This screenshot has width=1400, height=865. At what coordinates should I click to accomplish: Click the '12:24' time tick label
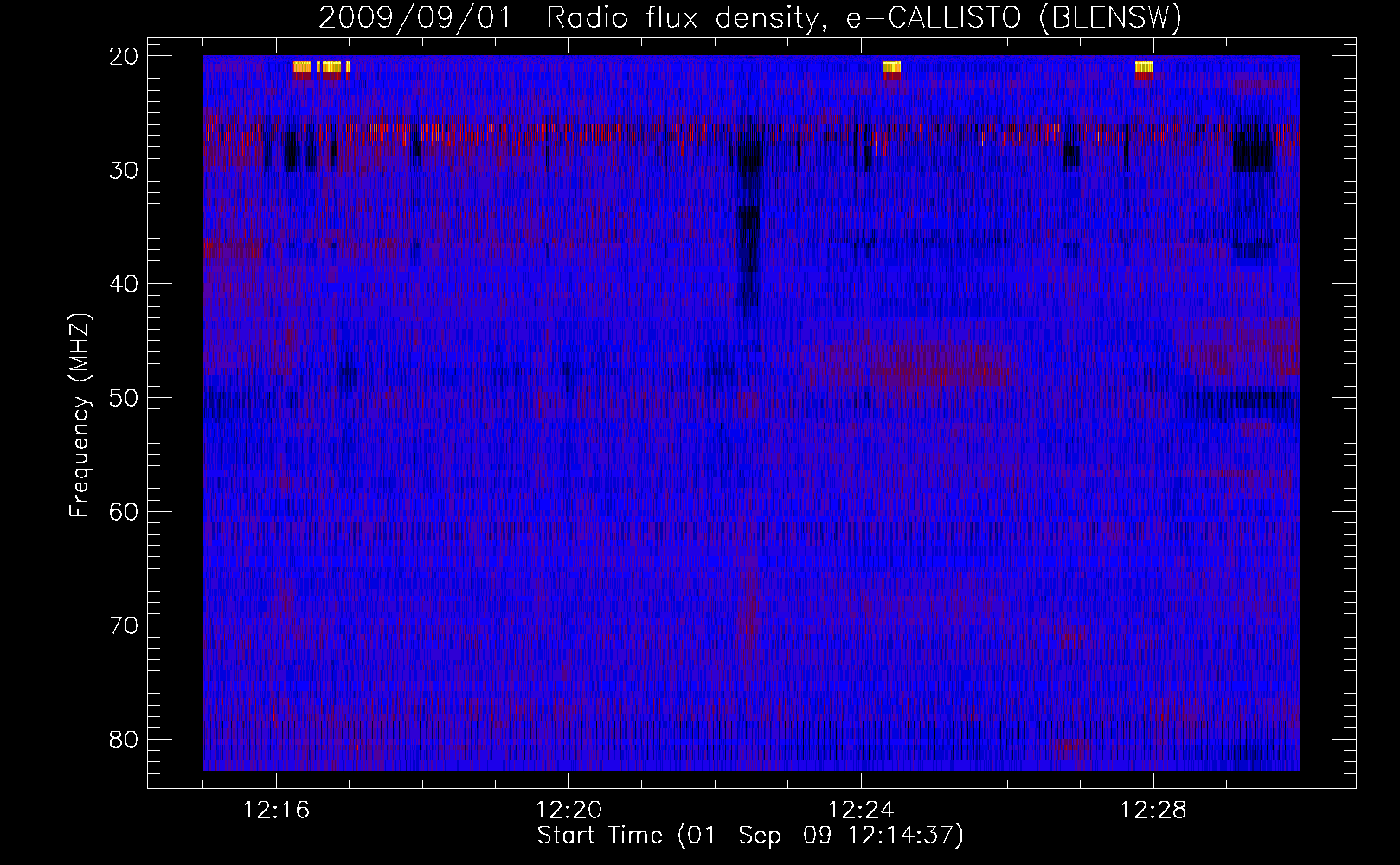point(861,811)
